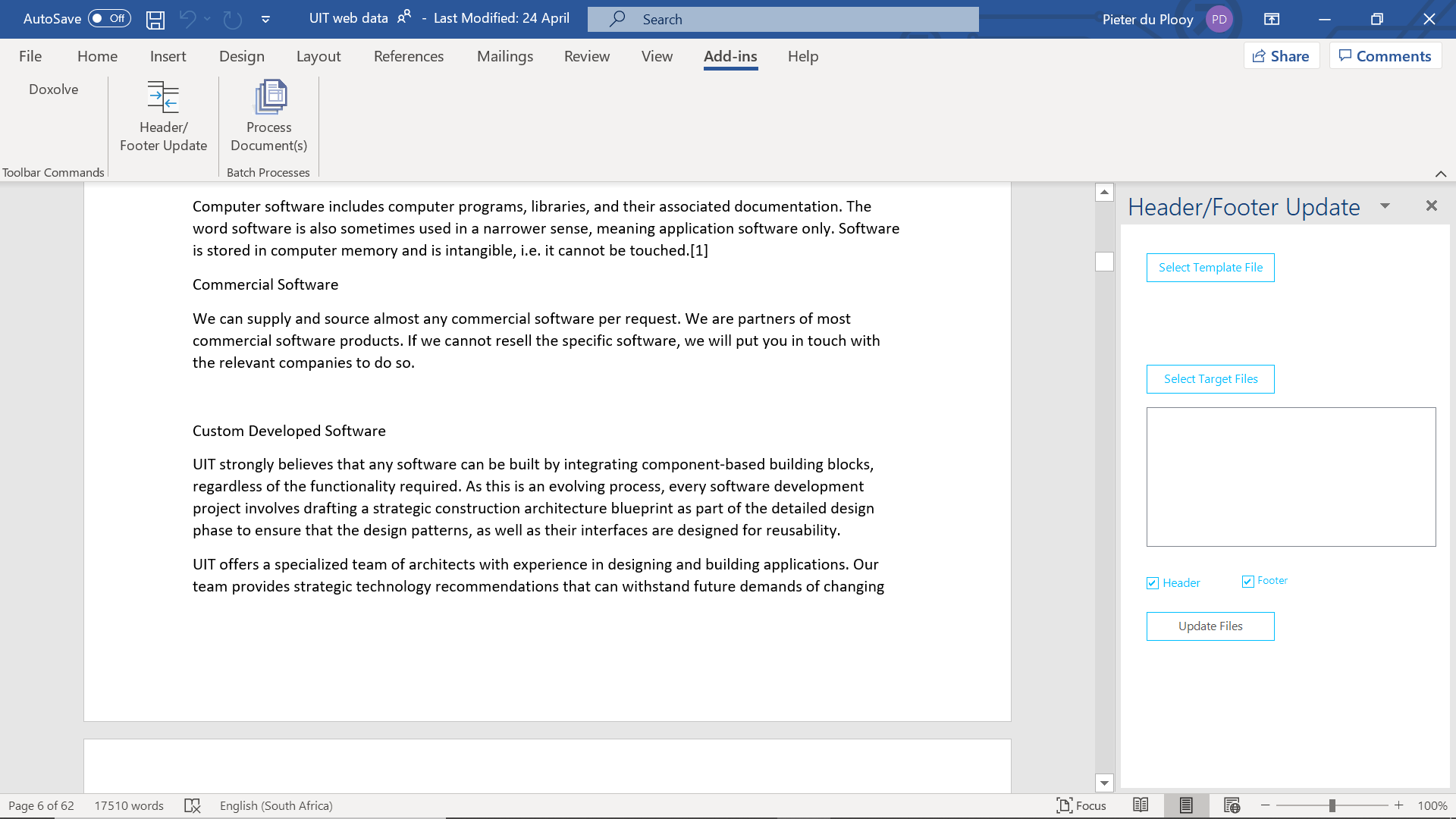This screenshot has height=819, width=1456.
Task: Open the PD account avatar
Action: [1219, 19]
